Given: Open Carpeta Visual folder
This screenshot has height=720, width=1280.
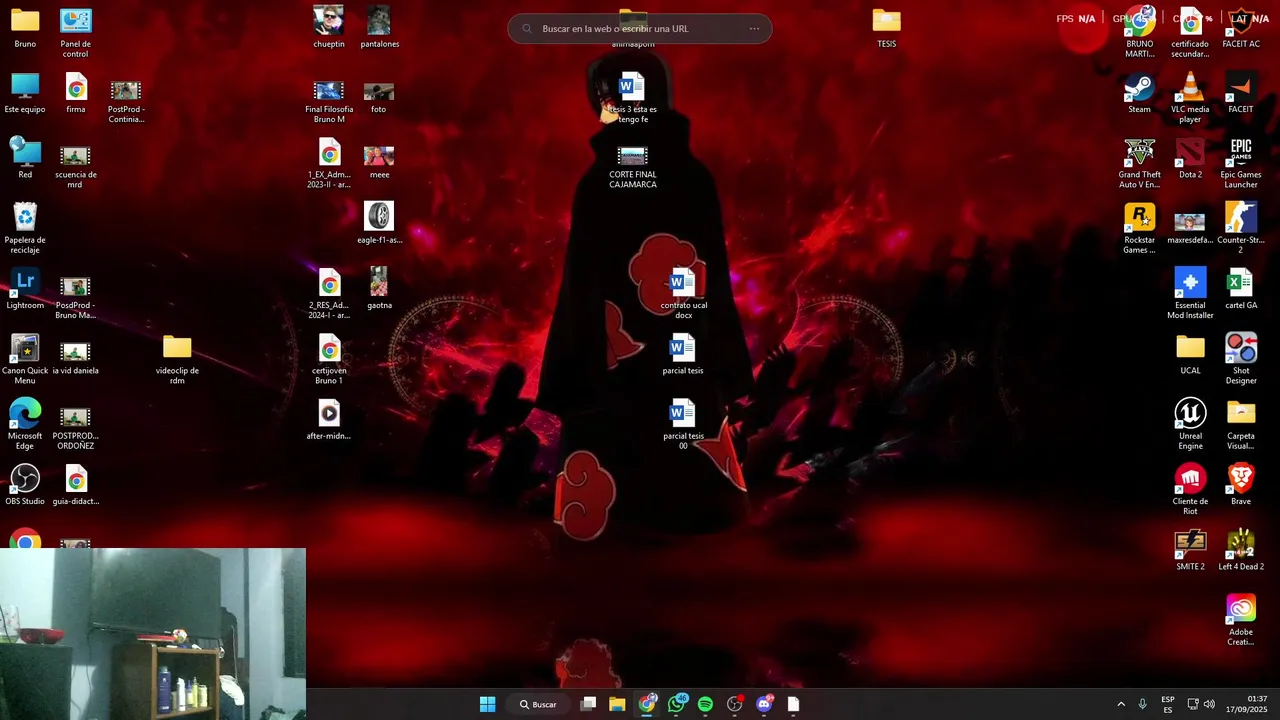Looking at the screenshot, I should coord(1240,424).
